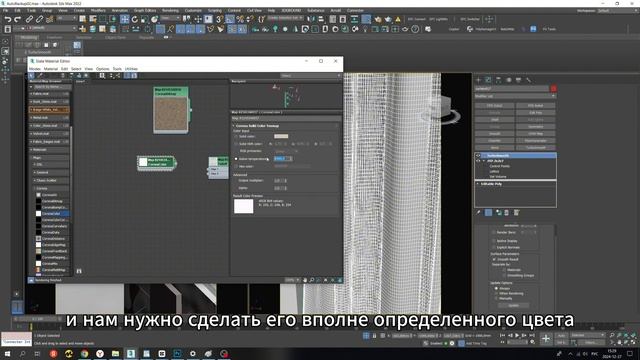Open Photoshop from the Windows taskbar

177,353
